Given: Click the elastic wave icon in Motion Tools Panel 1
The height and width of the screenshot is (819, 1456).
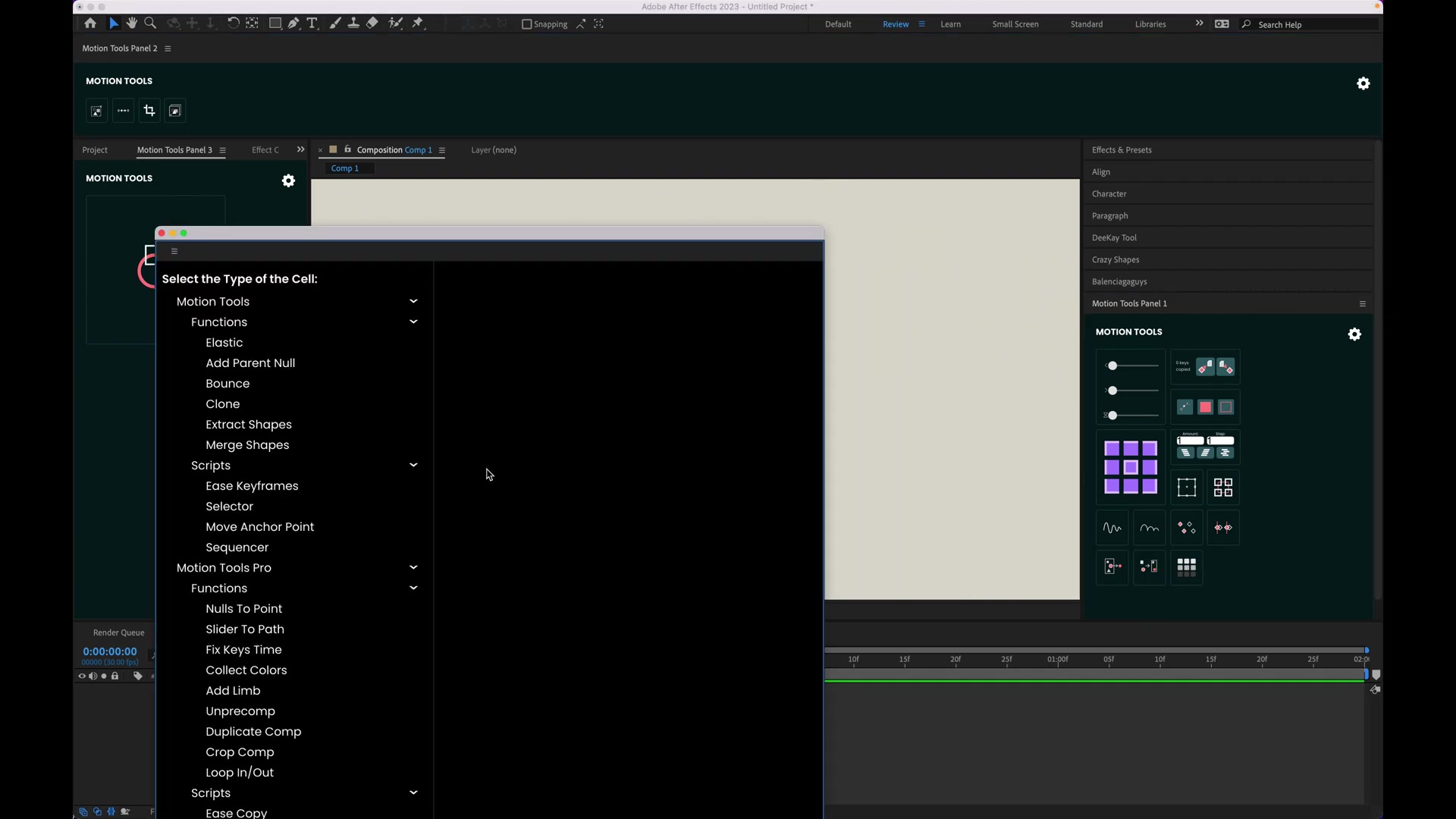Looking at the screenshot, I should pyautogui.click(x=1112, y=528).
